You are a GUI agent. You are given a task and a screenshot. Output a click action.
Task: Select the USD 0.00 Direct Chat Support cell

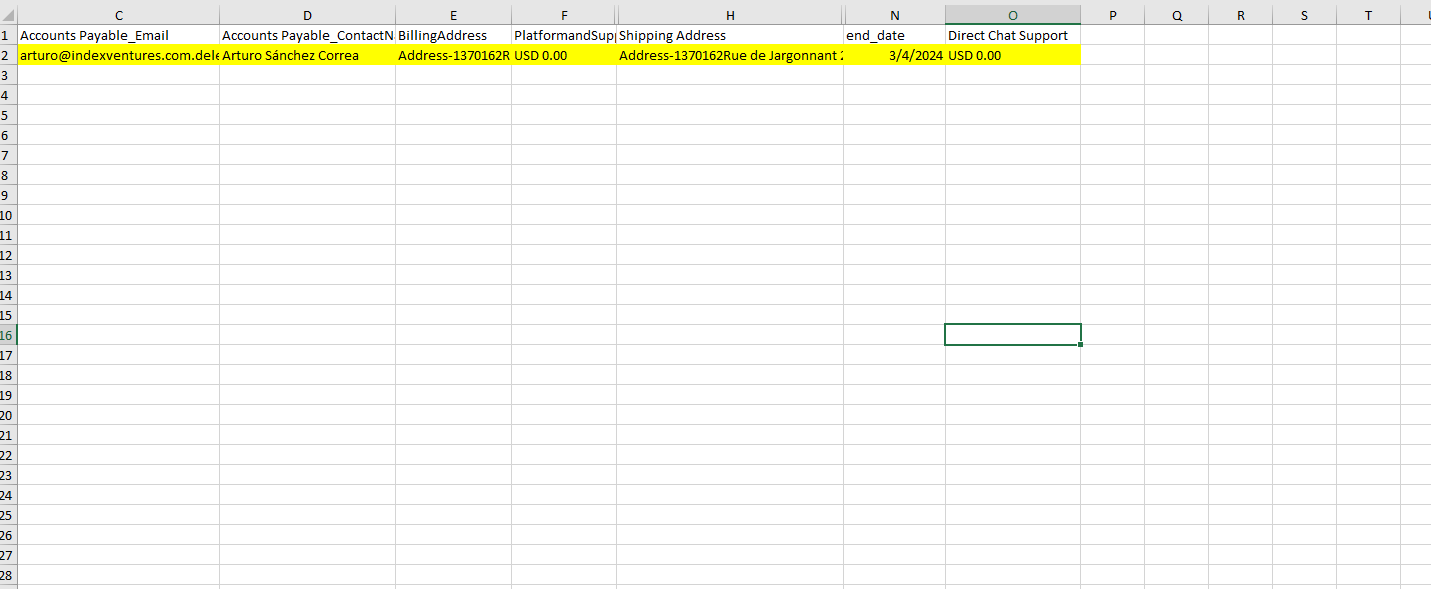tap(1012, 55)
